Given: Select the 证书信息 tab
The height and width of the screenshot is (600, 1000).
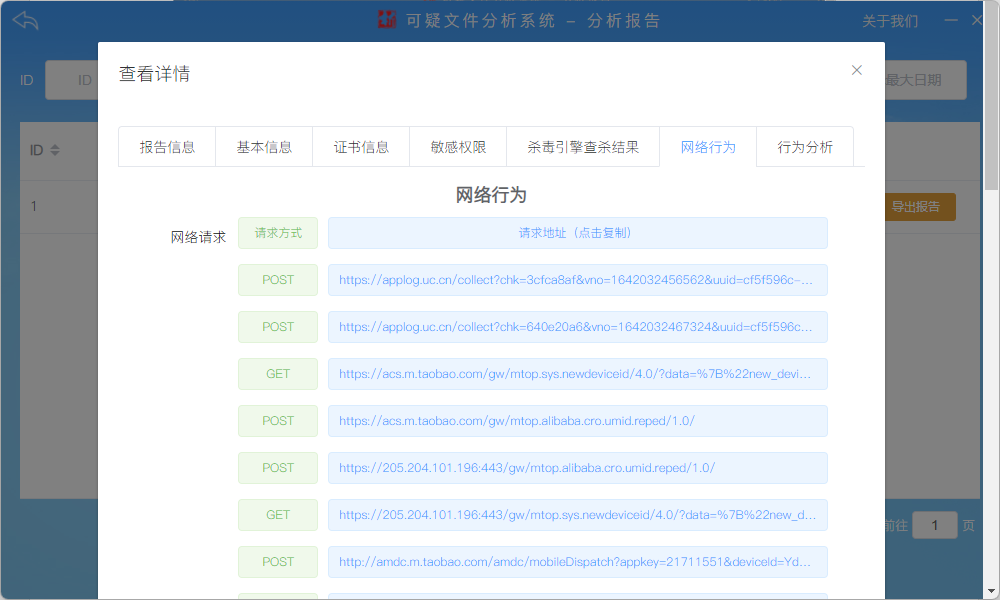Looking at the screenshot, I should pos(361,147).
